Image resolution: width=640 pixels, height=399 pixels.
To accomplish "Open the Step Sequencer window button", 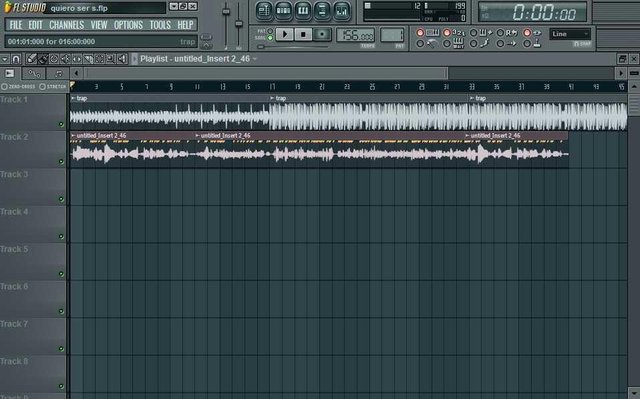I will (283, 11).
